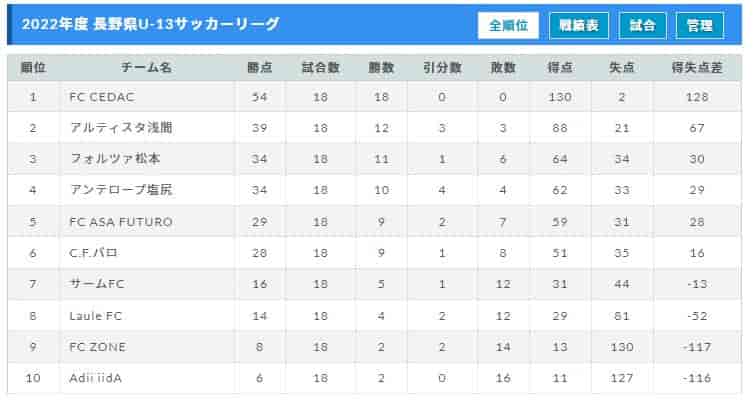Select team FC CEDAC
The height and width of the screenshot is (401, 755).
(102, 97)
